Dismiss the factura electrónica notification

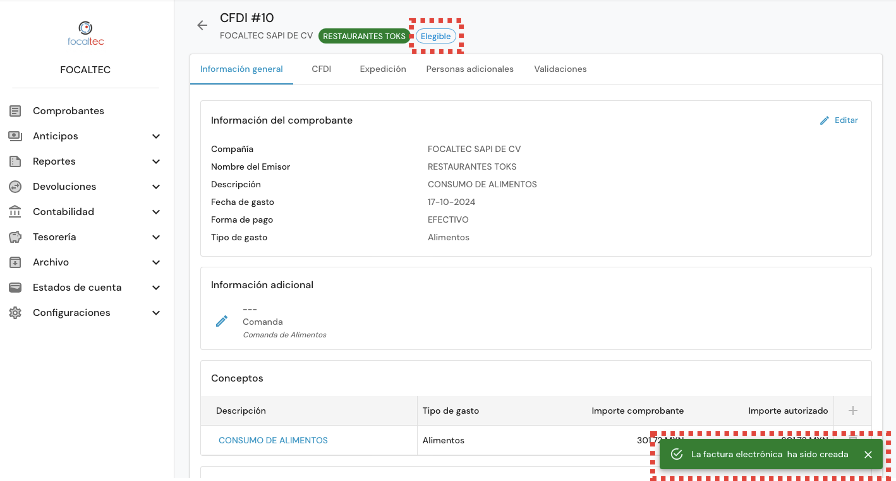click(868, 455)
